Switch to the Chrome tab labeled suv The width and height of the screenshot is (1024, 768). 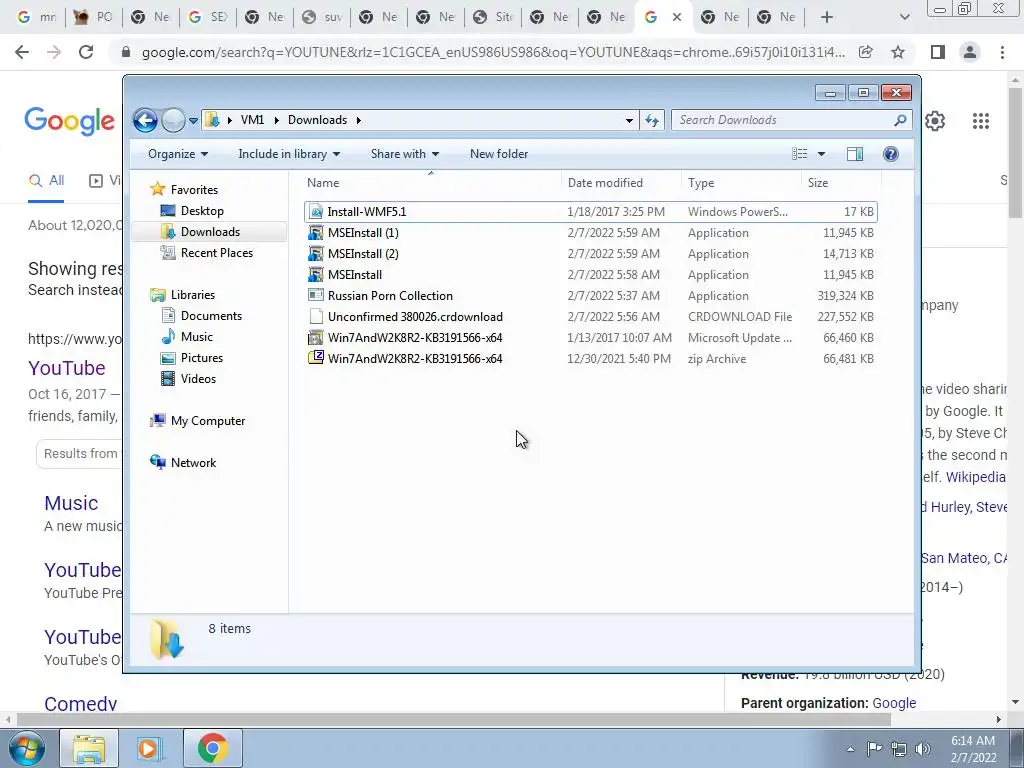click(x=322, y=17)
